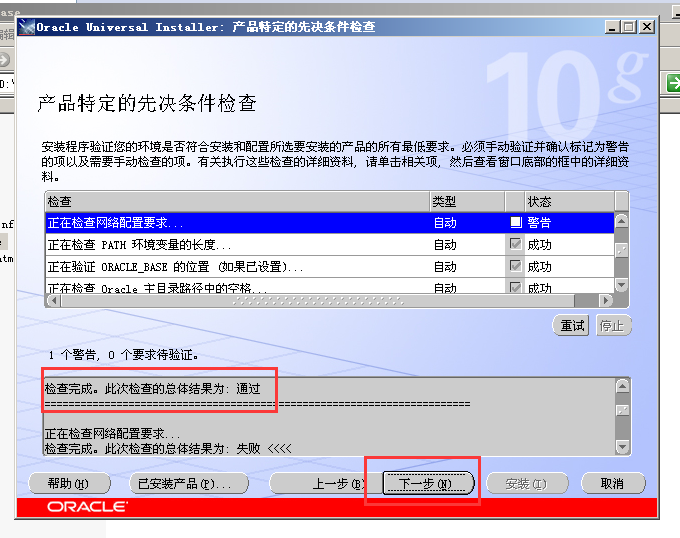
Task: Select row 正在检查 Oracle 主目录路径中的空格
Action: 330,286
